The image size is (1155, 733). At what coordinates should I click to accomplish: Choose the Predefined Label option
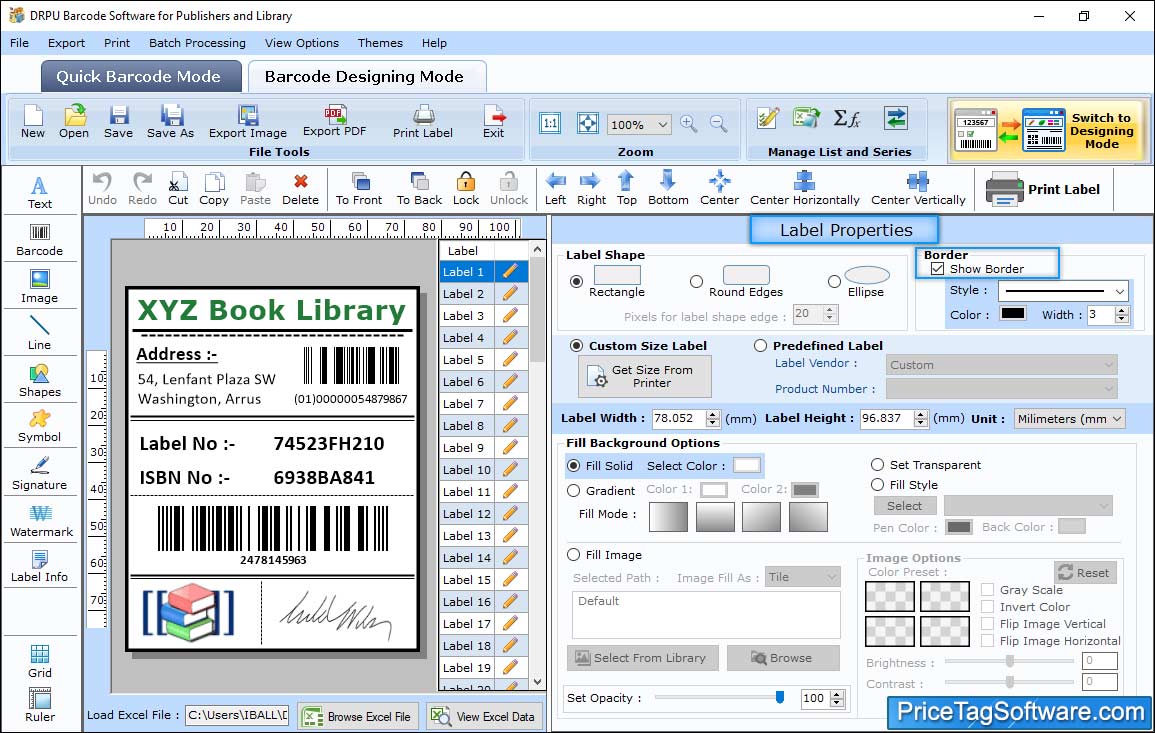click(760, 346)
